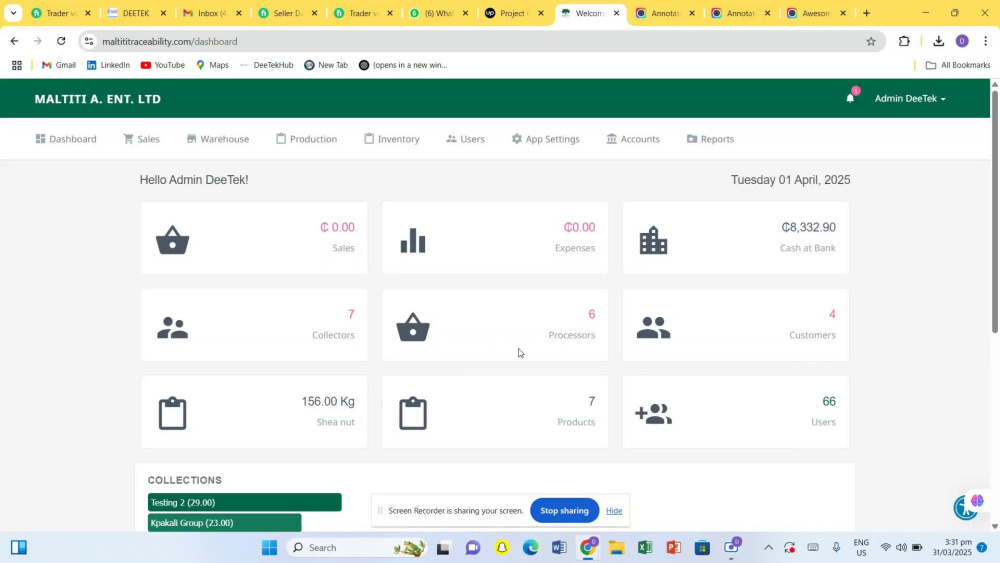
Task: Open PowerPoint from the taskbar
Action: coord(673,548)
